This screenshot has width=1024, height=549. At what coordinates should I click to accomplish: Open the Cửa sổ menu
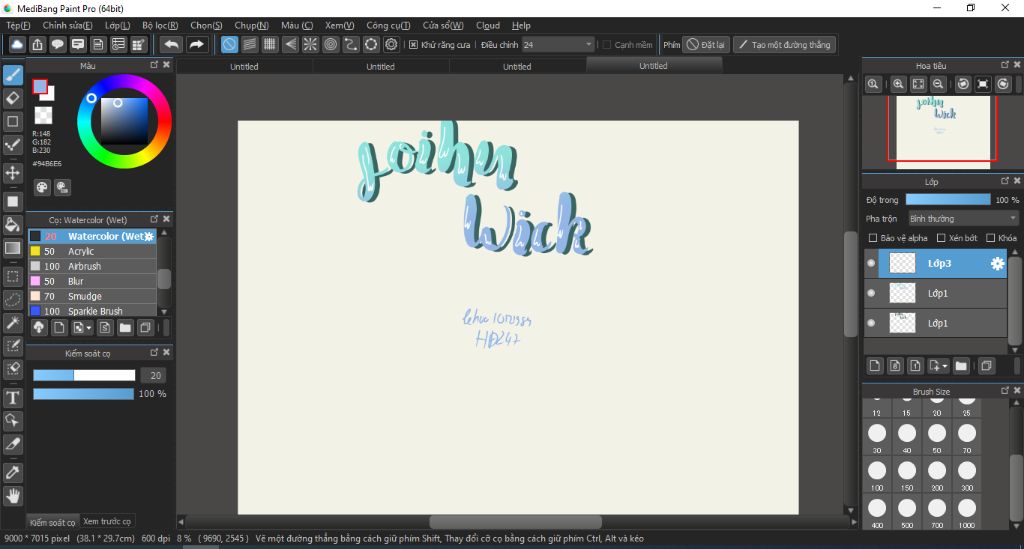[x=443, y=25]
